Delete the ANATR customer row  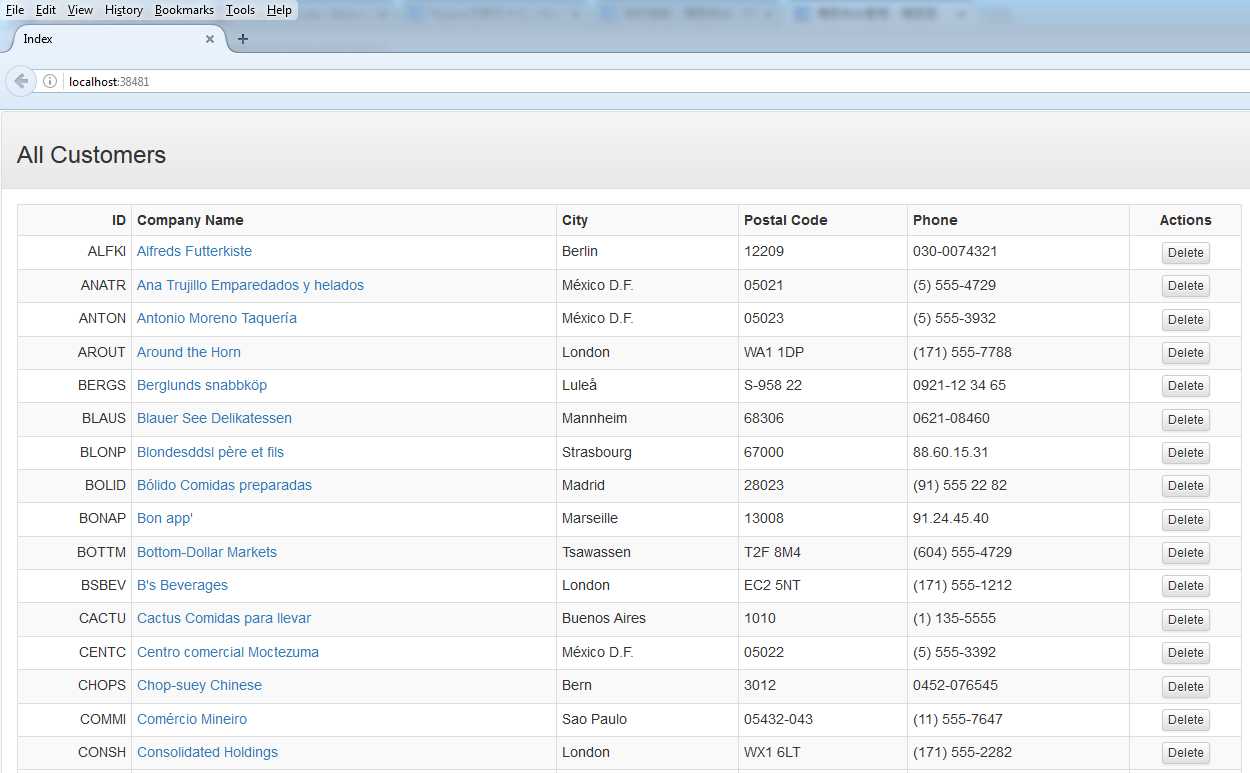click(1185, 286)
